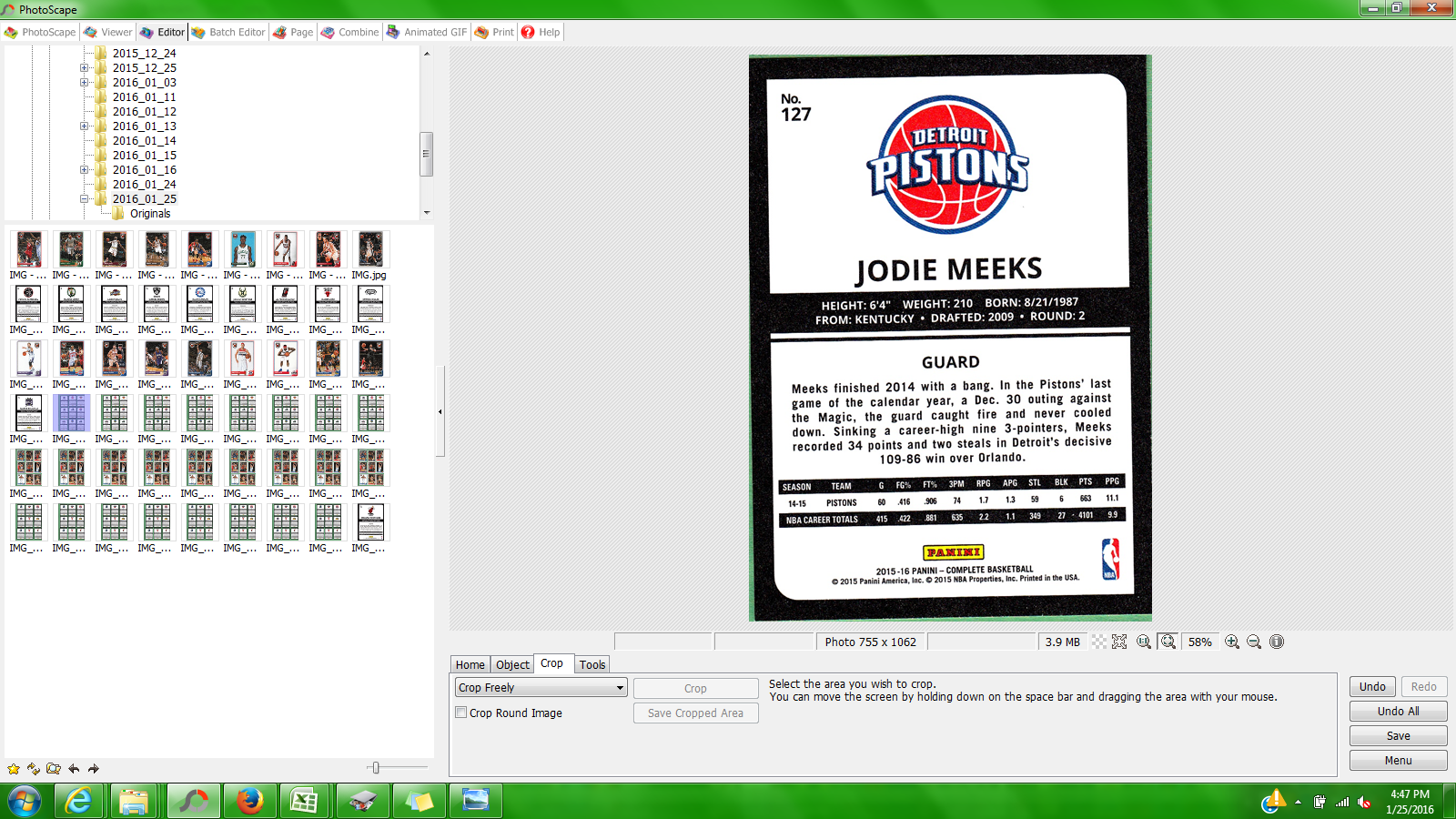This screenshot has height=819, width=1456.
Task: Switch to the Tools editing tab
Action: point(592,664)
